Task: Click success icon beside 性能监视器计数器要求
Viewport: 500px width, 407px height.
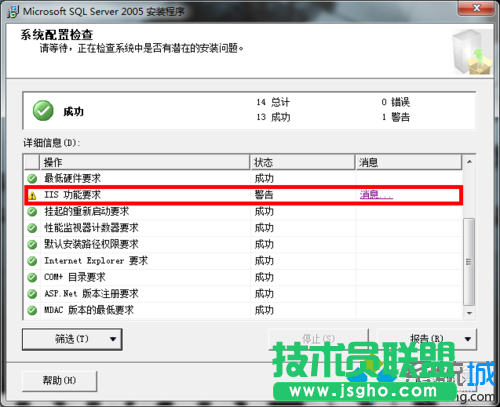Action: pos(32,228)
